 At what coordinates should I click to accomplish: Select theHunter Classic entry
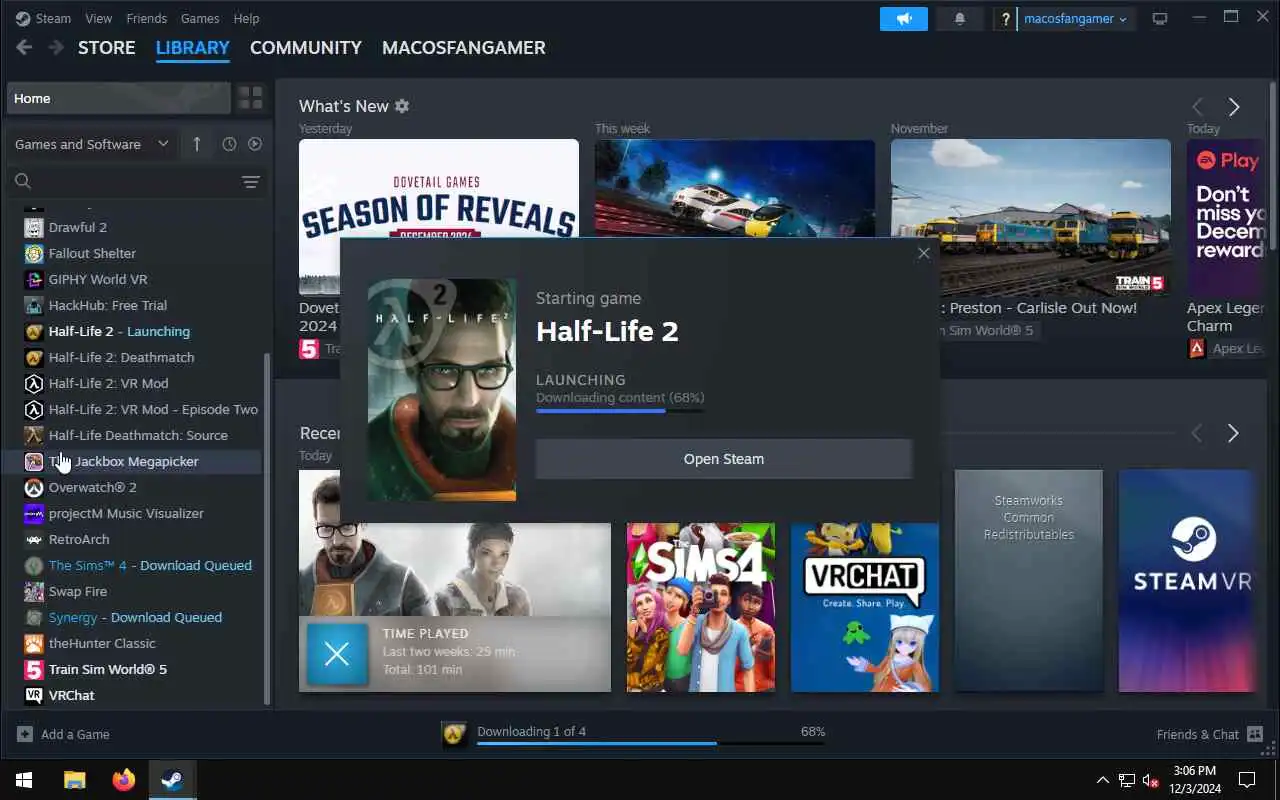(x=135, y=643)
